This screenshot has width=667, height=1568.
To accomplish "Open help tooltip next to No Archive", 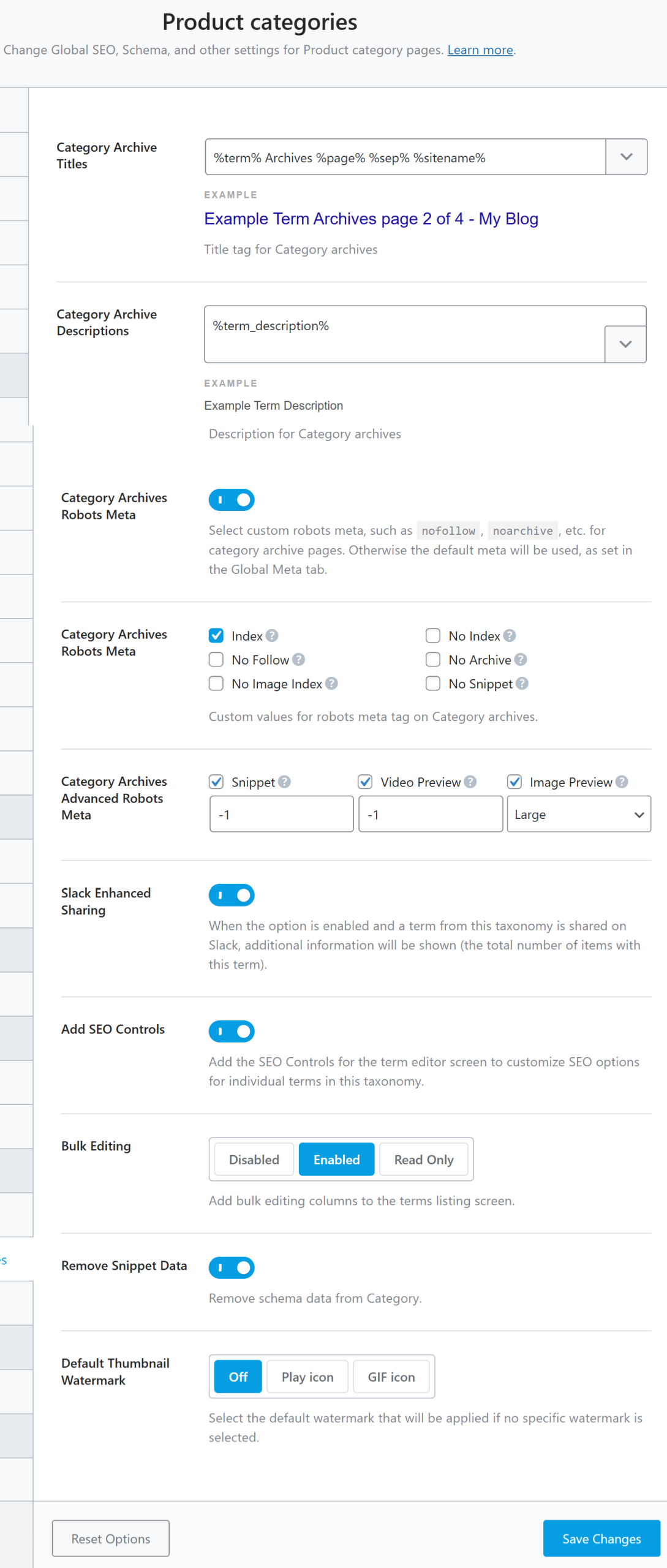I will [521, 660].
